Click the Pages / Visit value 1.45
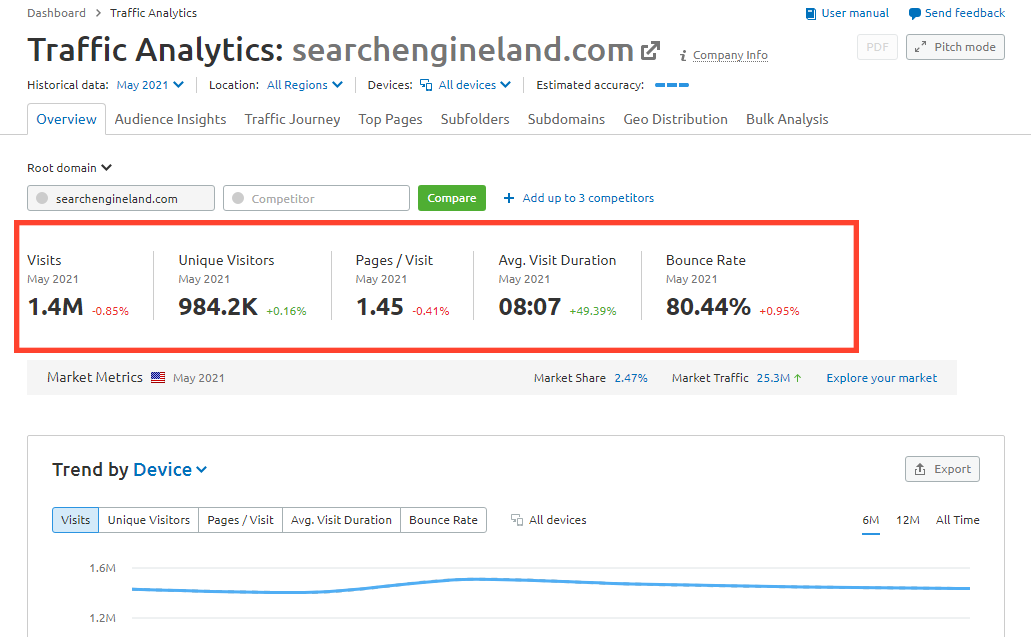The height and width of the screenshot is (637, 1031). (x=379, y=307)
